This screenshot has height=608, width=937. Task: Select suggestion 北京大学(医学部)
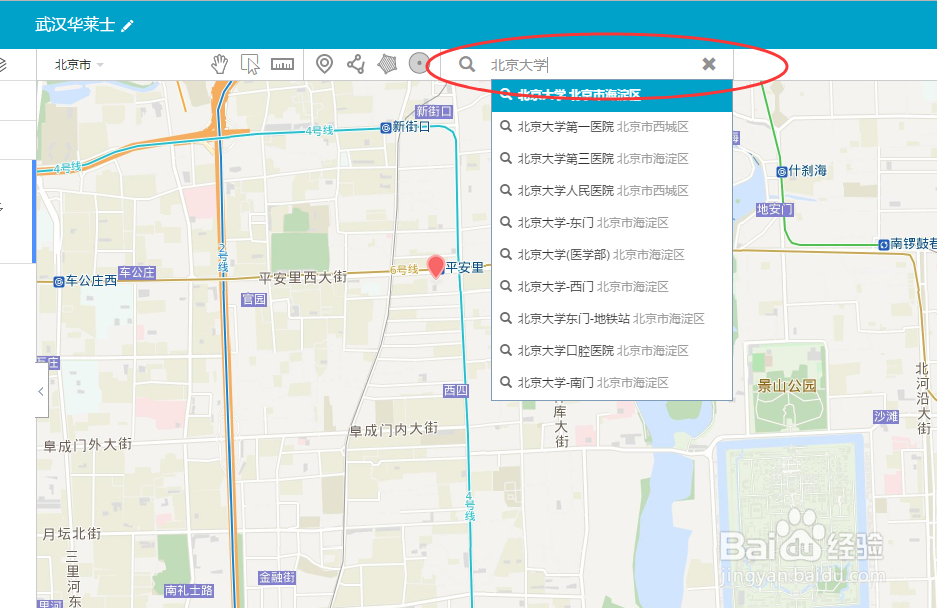[x=612, y=255]
